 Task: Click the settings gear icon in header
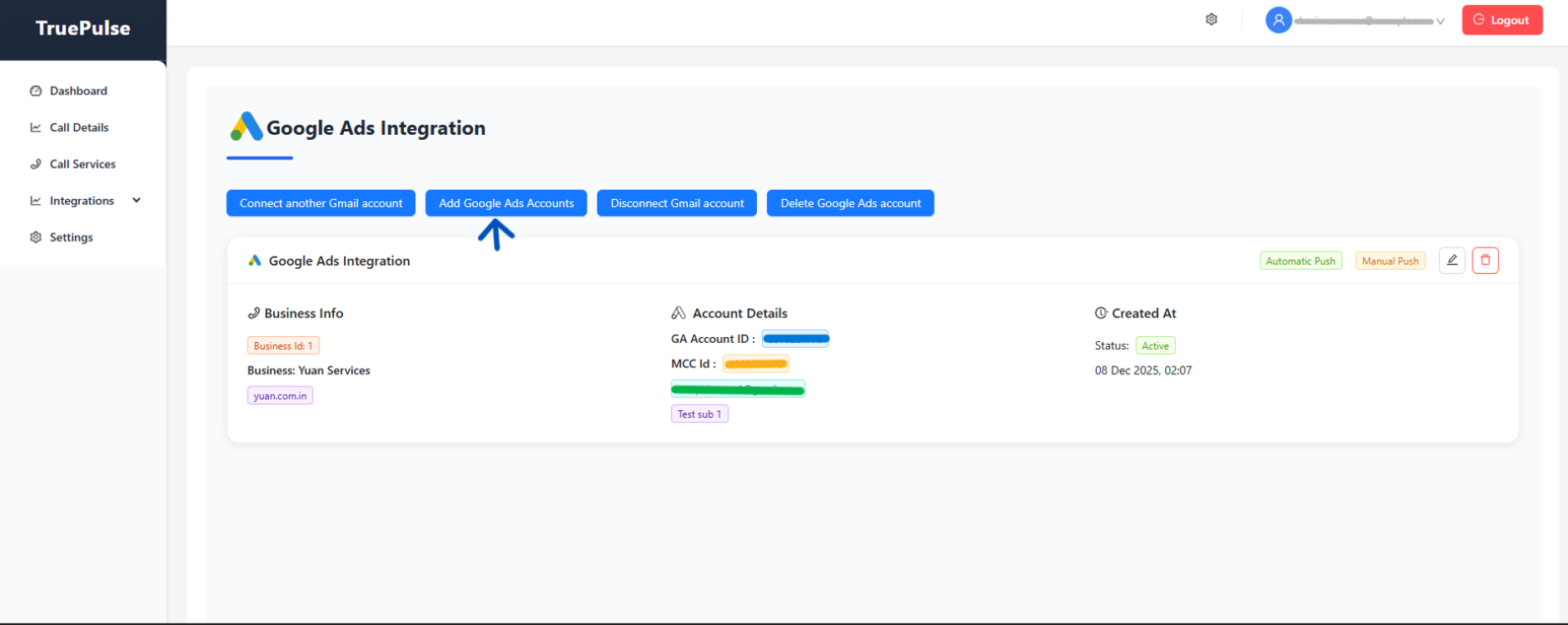pyautogui.click(x=1212, y=19)
